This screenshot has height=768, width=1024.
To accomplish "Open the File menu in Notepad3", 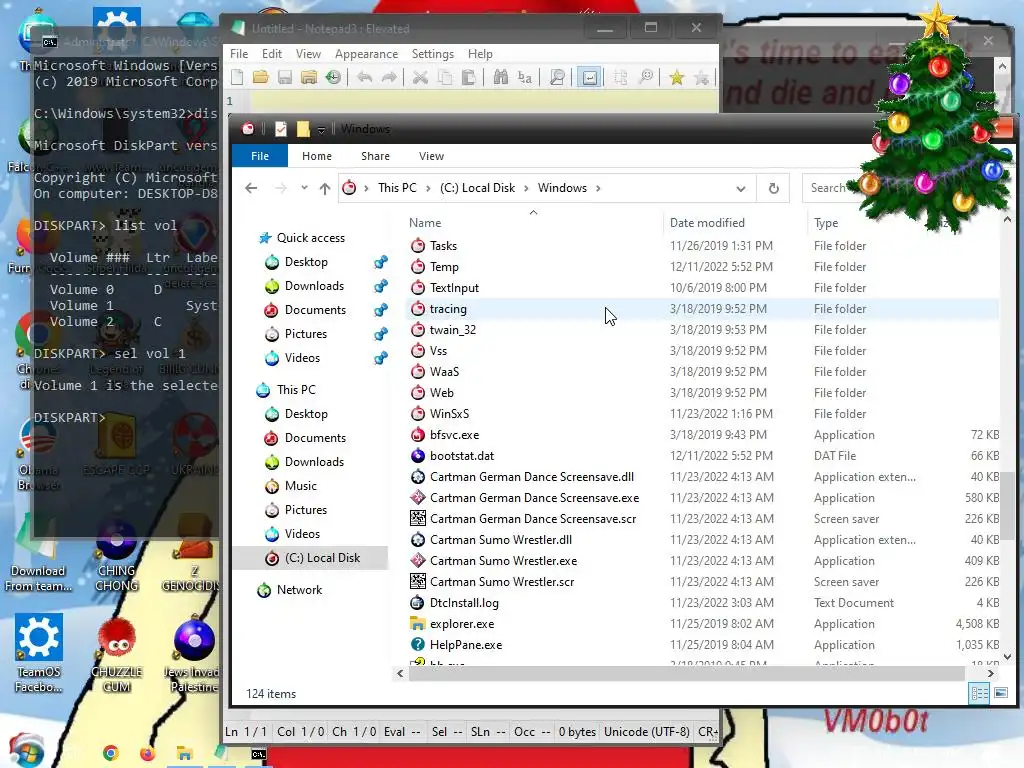I will click(x=239, y=54).
